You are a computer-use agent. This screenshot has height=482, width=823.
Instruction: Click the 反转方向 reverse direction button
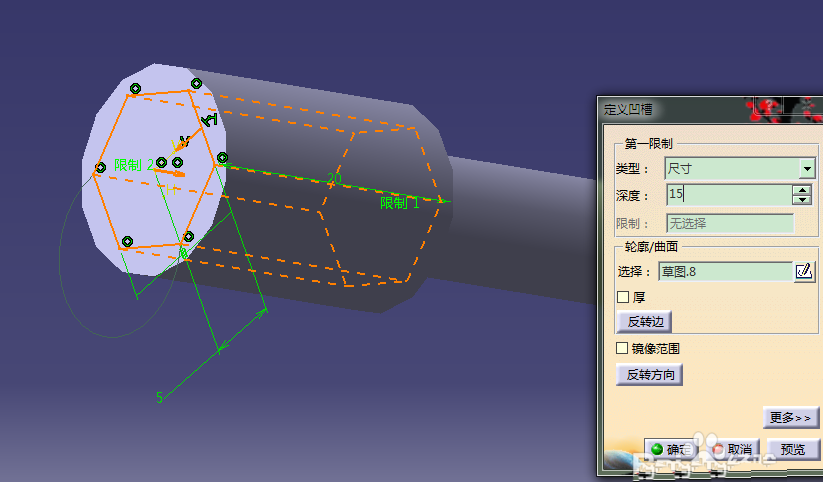[650, 374]
